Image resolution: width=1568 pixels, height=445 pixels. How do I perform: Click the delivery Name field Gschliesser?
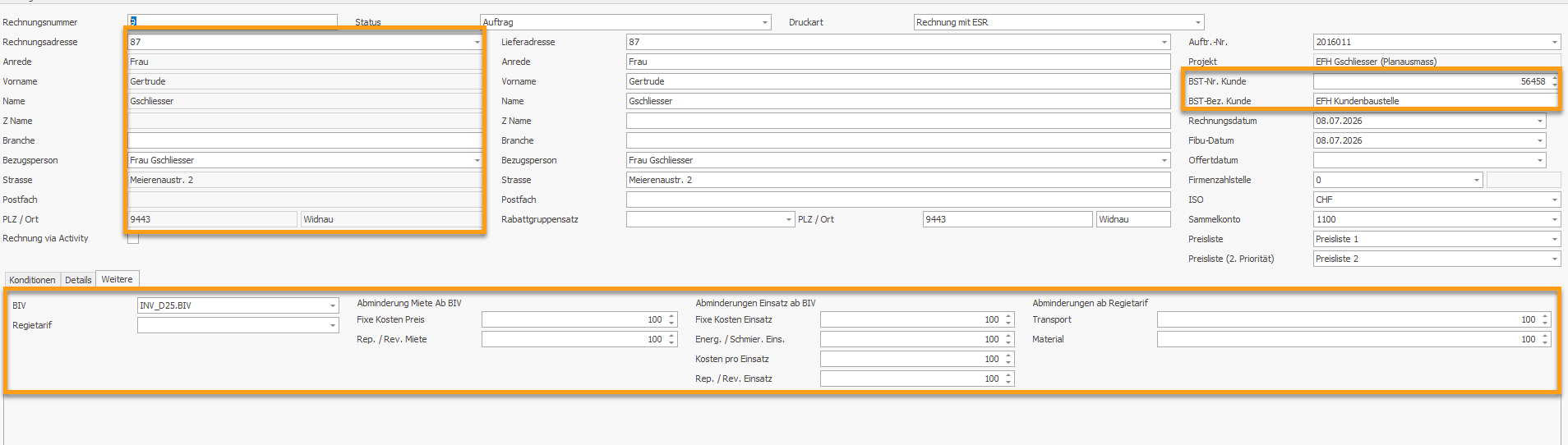pos(898,101)
